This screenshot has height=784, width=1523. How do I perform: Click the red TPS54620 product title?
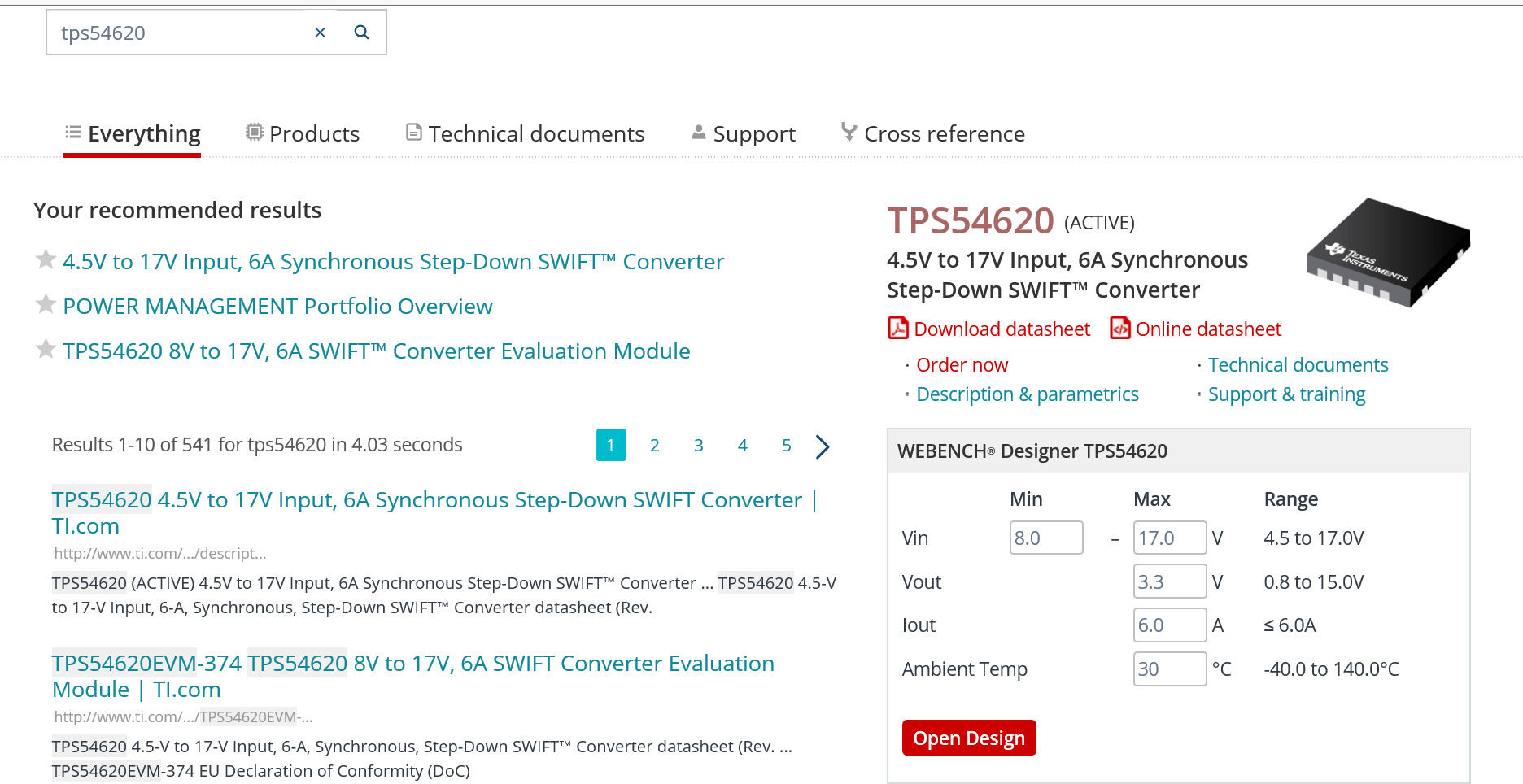pyautogui.click(x=970, y=221)
